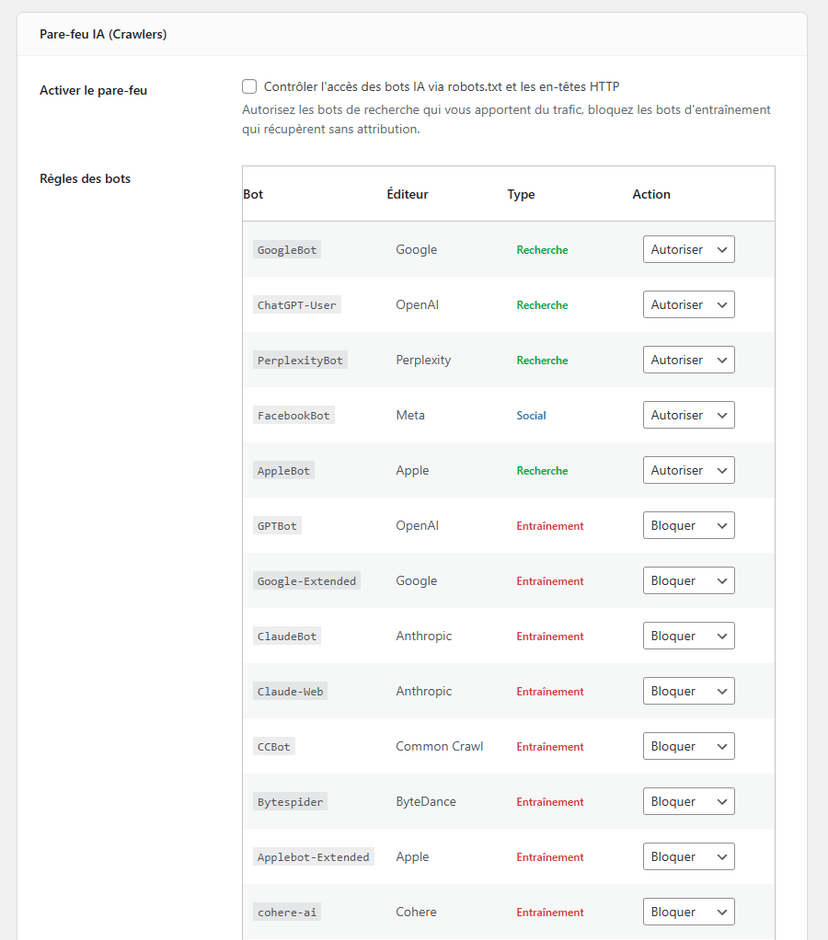
Task: Click the ByteDance publisher cell
Action: point(426,801)
